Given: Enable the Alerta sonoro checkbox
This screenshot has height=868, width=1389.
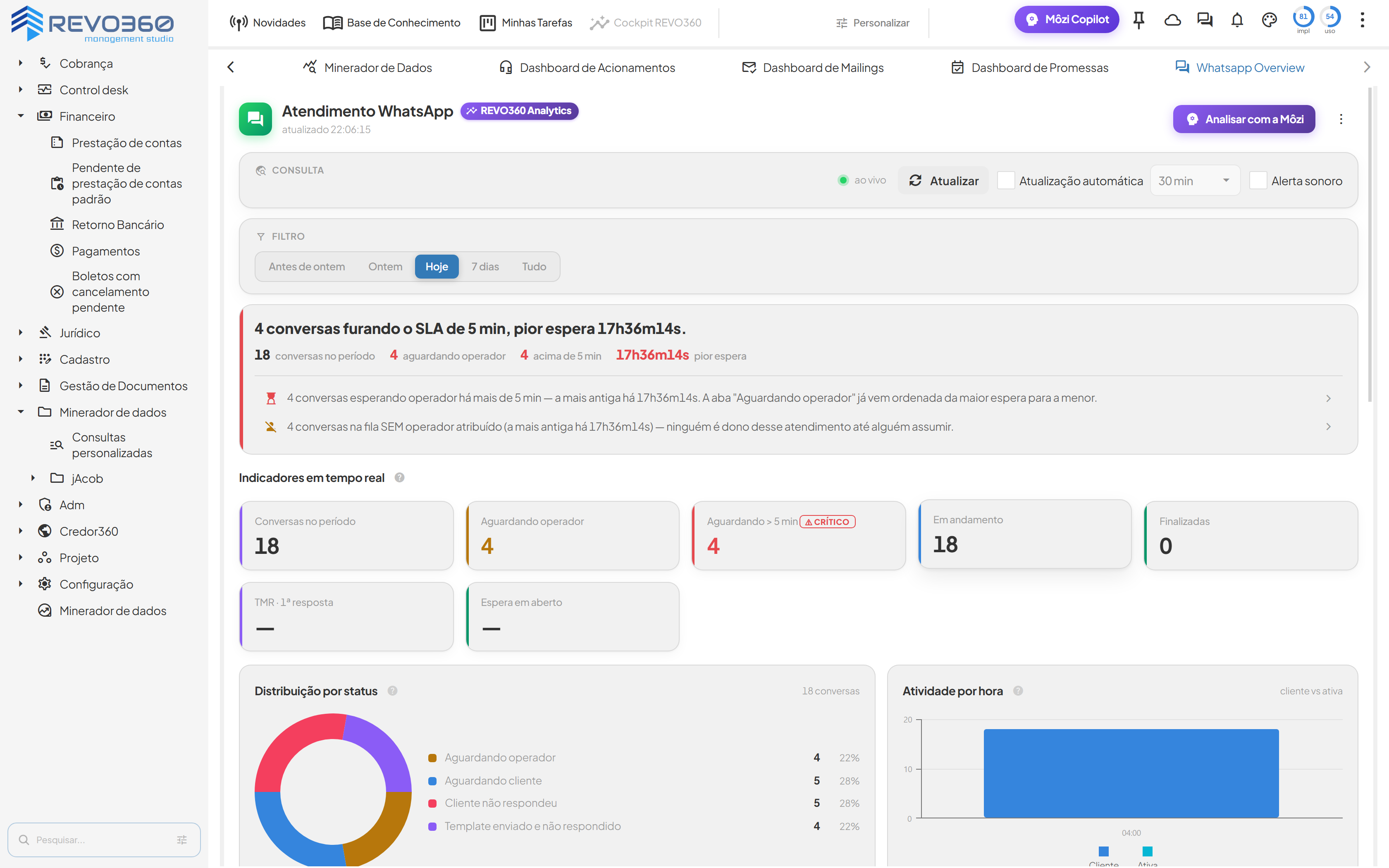Looking at the screenshot, I should tap(1258, 180).
